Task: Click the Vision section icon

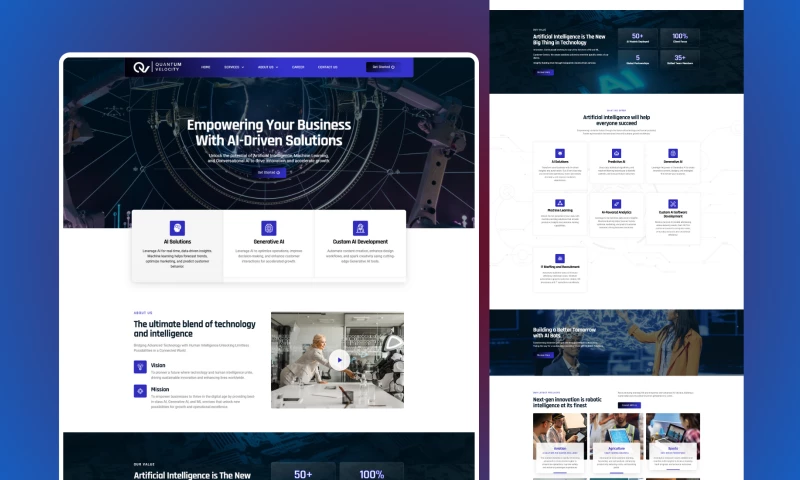Action: click(140, 367)
